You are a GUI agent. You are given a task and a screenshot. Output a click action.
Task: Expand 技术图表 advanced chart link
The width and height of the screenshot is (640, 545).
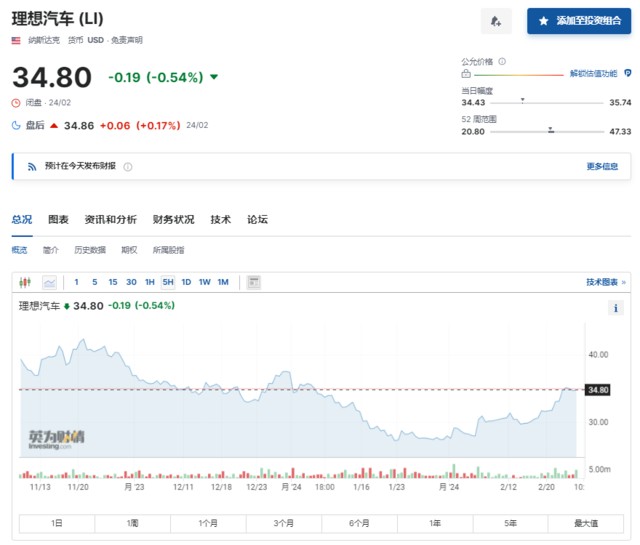(606, 282)
